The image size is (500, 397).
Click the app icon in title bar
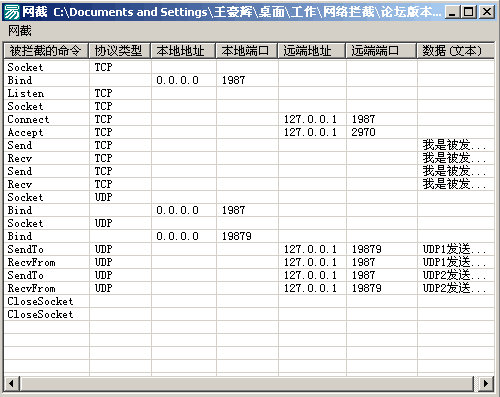tap(12, 12)
